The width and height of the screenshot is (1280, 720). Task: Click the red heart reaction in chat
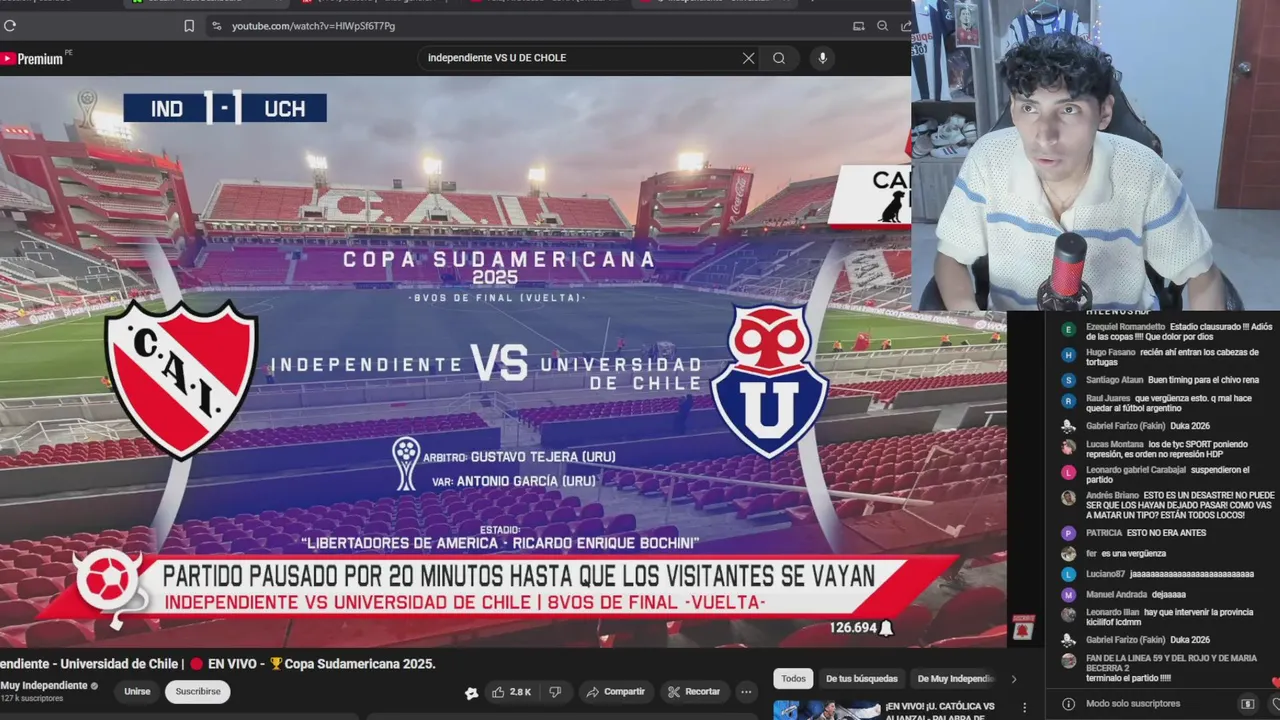pyautogui.click(x=1275, y=682)
